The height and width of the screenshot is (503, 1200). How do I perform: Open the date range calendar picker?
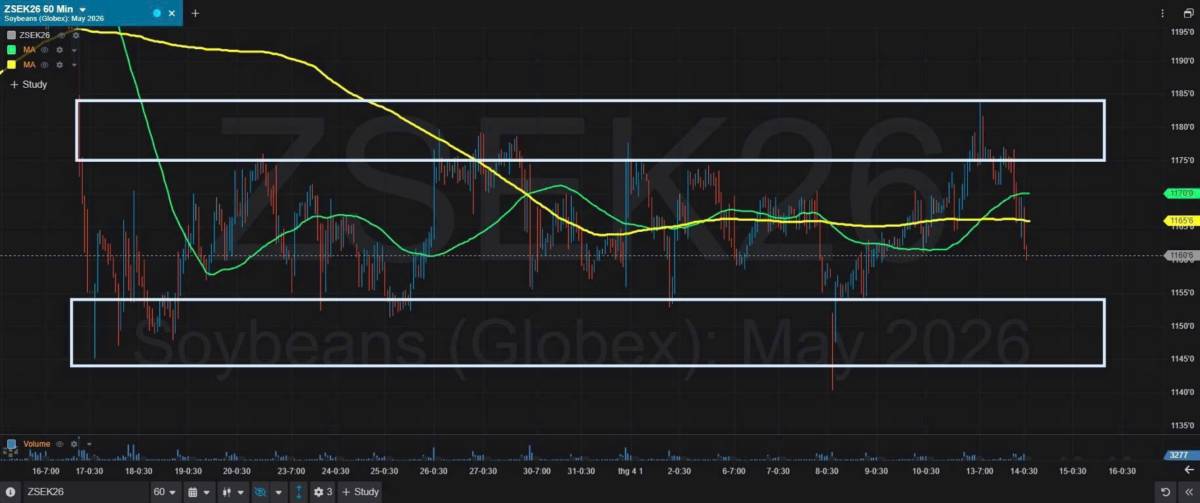[199, 492]
